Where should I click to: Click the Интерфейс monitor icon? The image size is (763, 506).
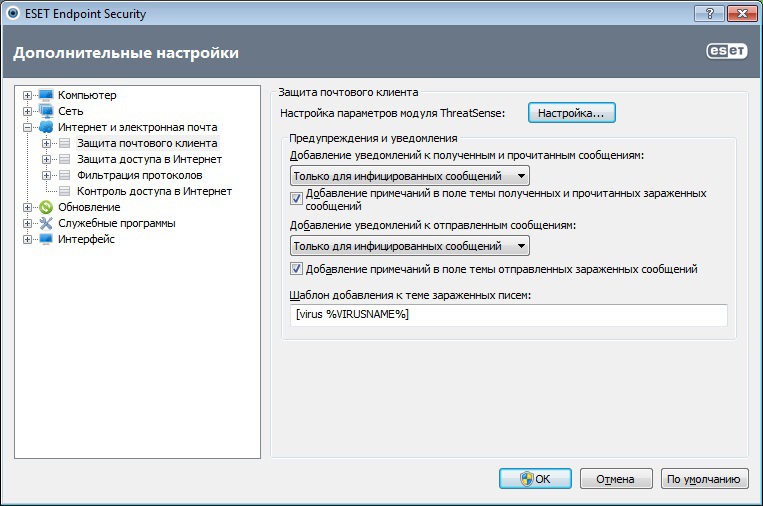pos(45,239)
